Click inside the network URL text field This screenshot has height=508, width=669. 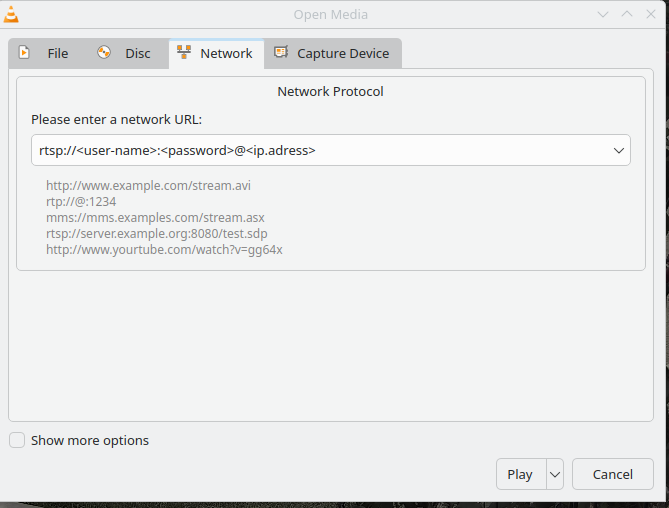coord(300,150)
